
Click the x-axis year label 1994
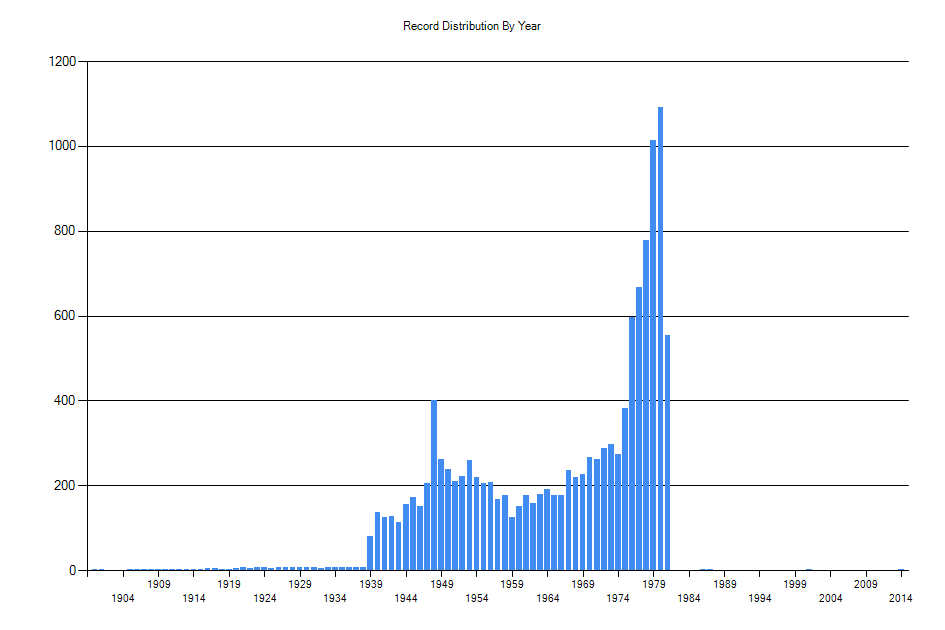click(x=760, y=598)
